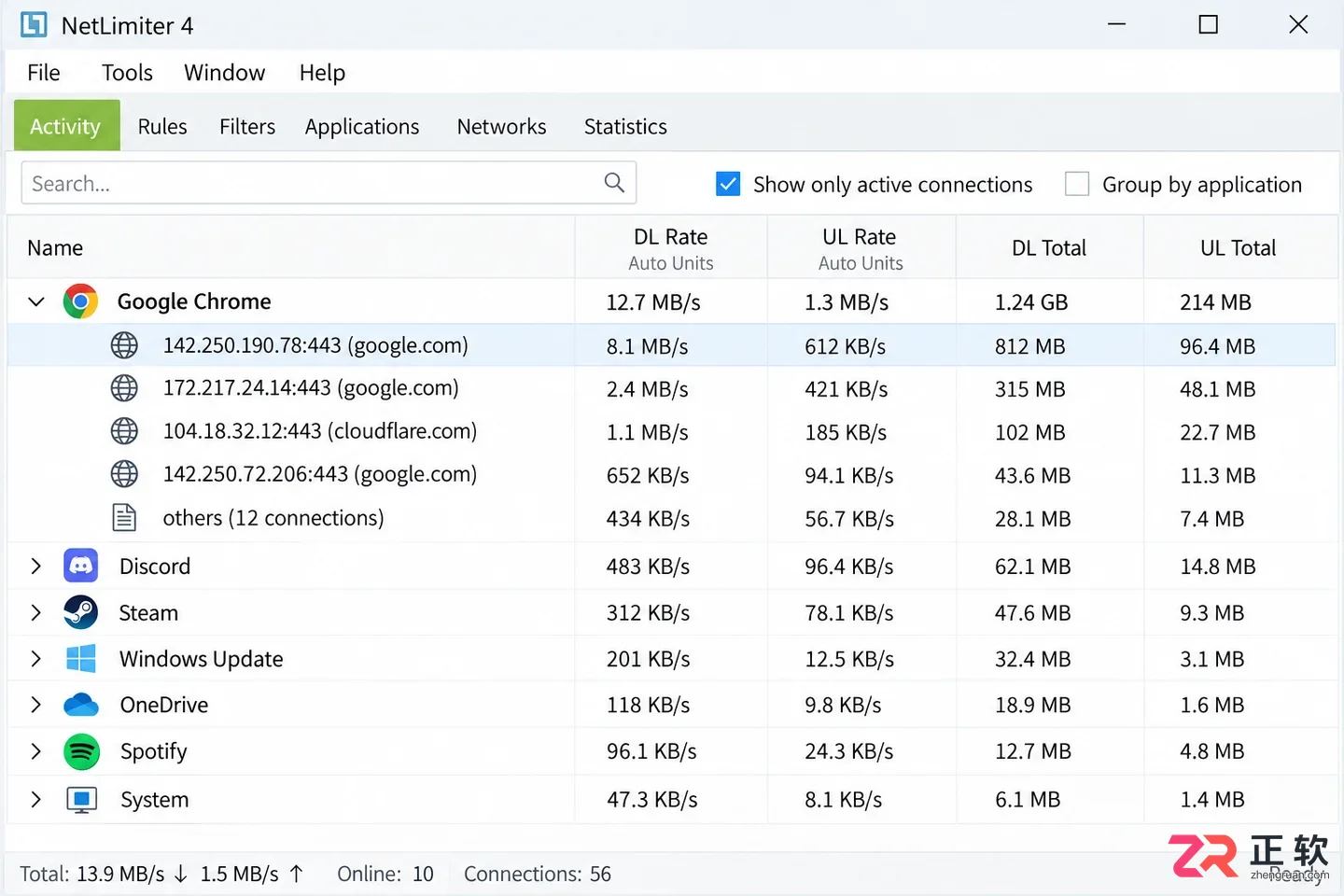Click the search magnifier icon
1344x896 pixels.
click(x=614, y=183)
